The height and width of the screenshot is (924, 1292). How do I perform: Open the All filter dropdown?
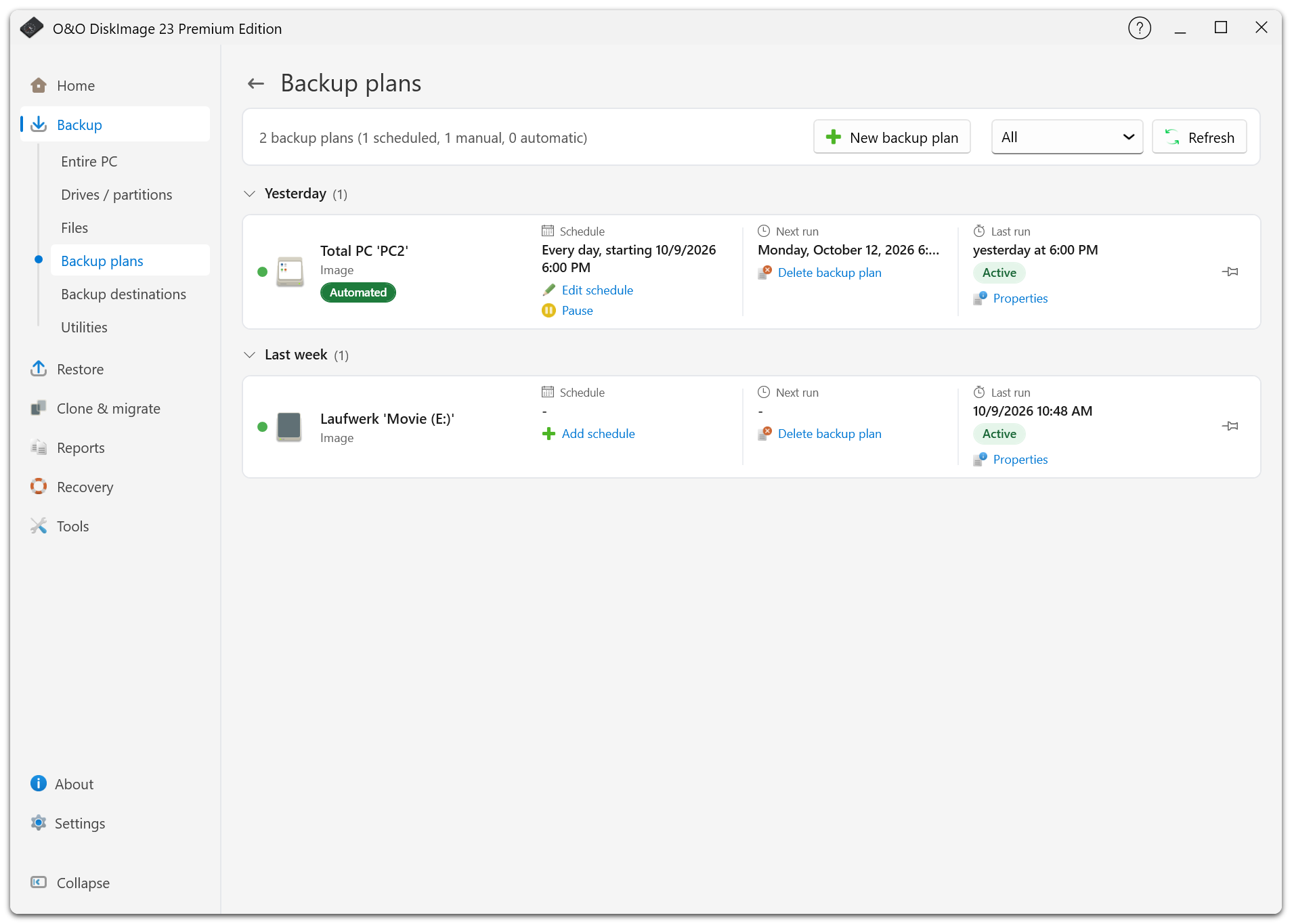click(1067, 137)
